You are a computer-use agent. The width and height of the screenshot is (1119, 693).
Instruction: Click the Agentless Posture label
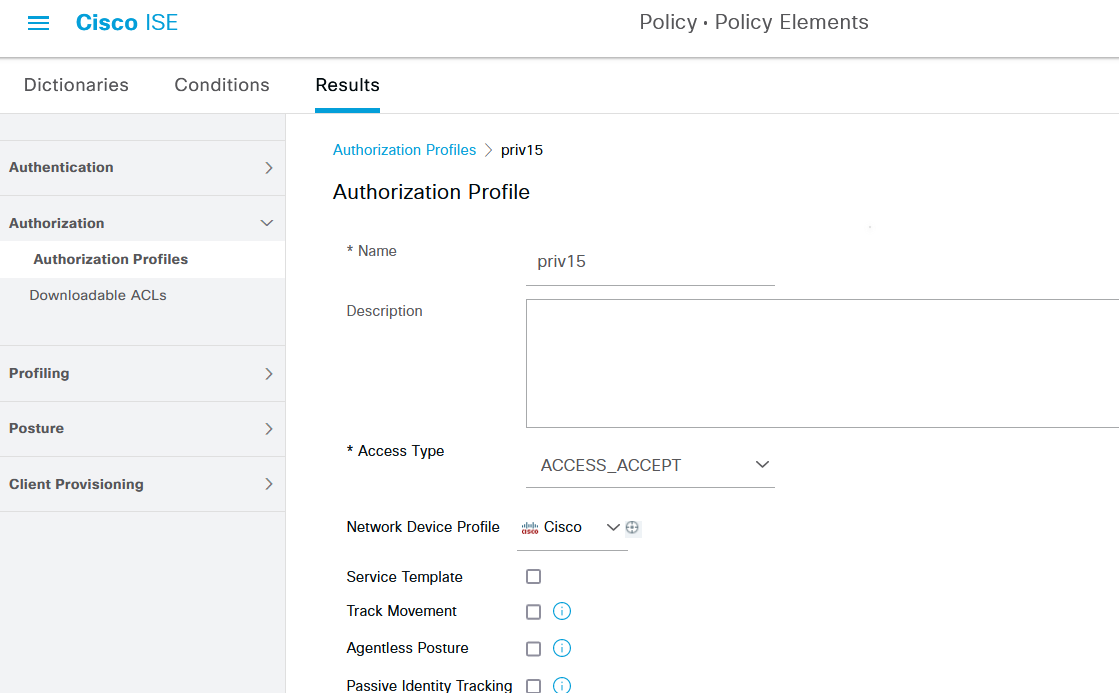click(x=407, y=648)
